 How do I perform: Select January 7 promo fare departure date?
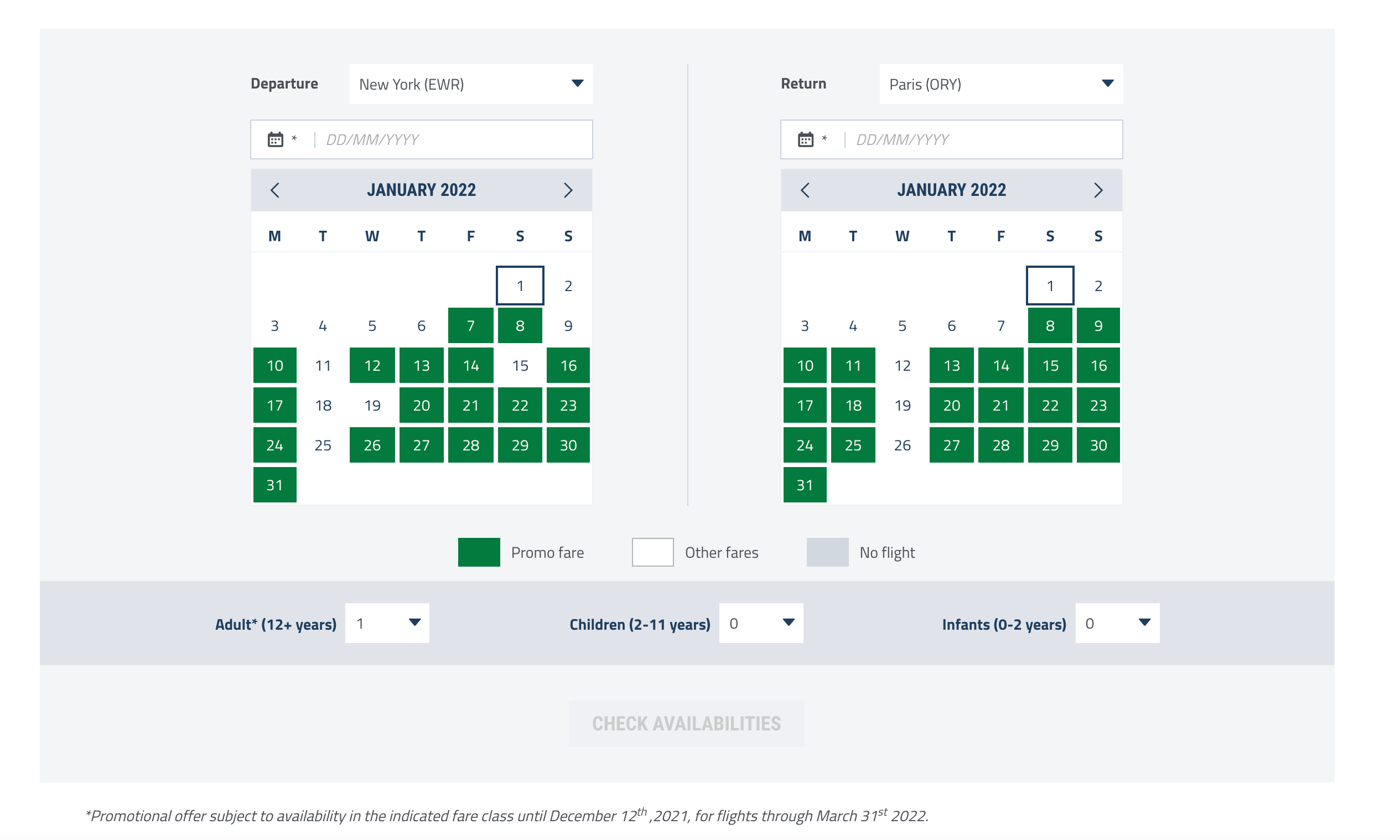coord(471,325)
